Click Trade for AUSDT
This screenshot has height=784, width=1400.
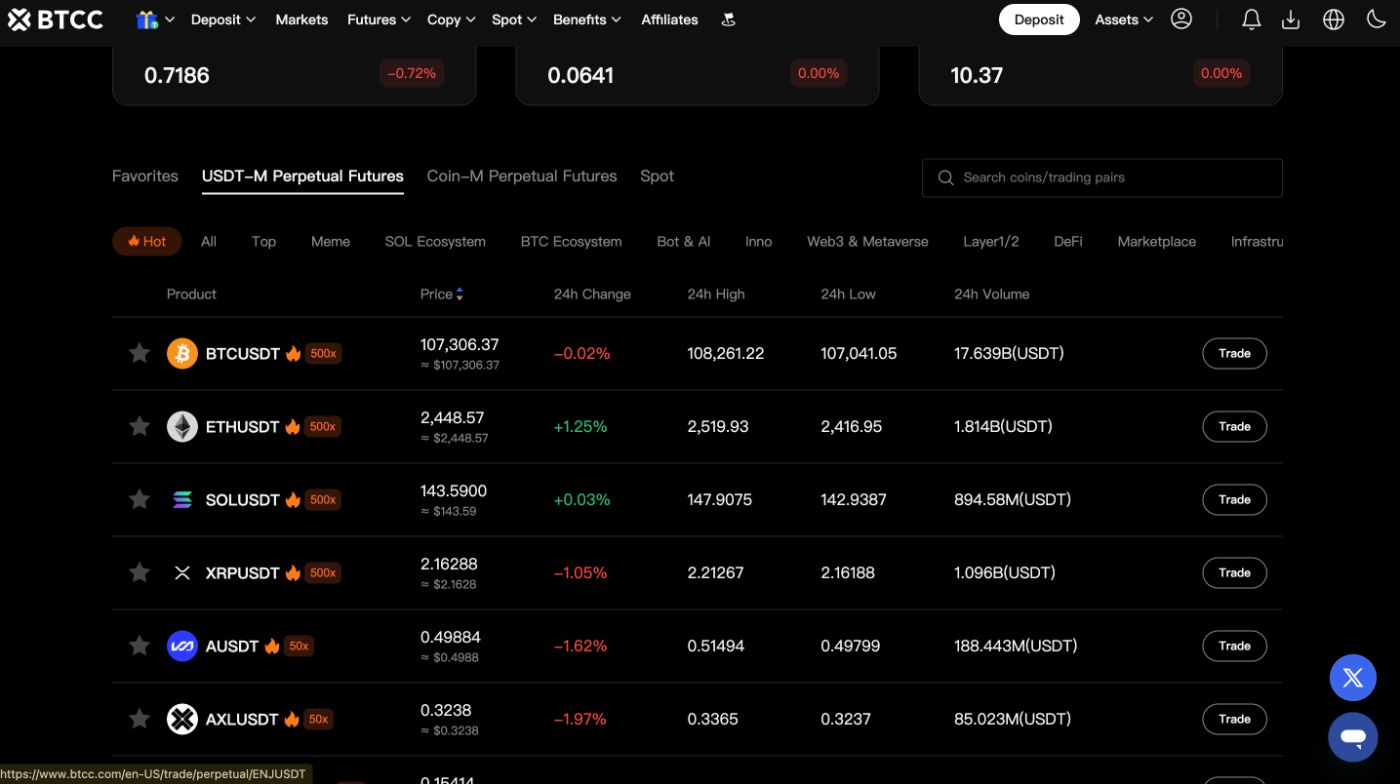tap(1234, 646)
